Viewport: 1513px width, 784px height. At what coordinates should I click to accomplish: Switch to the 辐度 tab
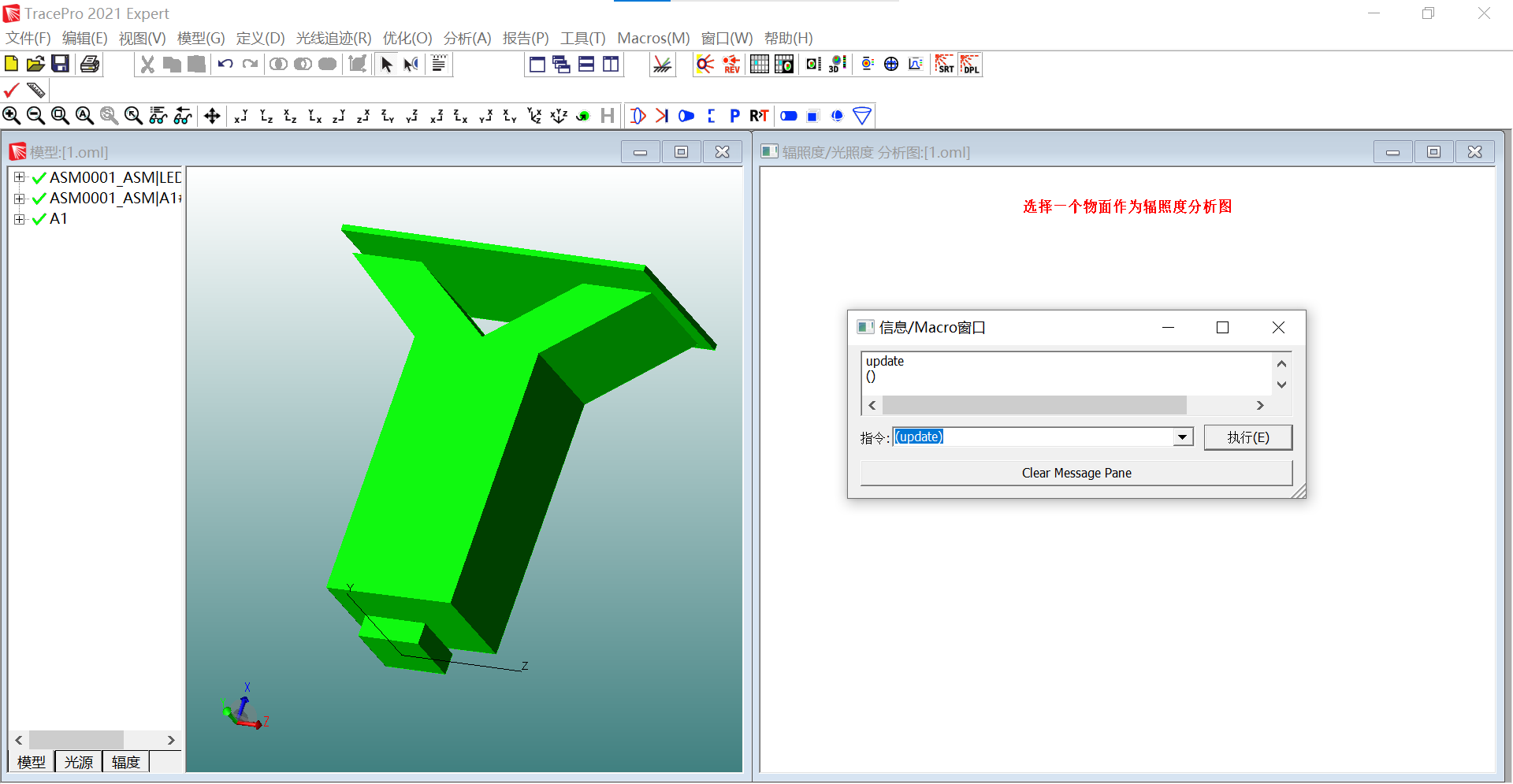coord(126,762)
